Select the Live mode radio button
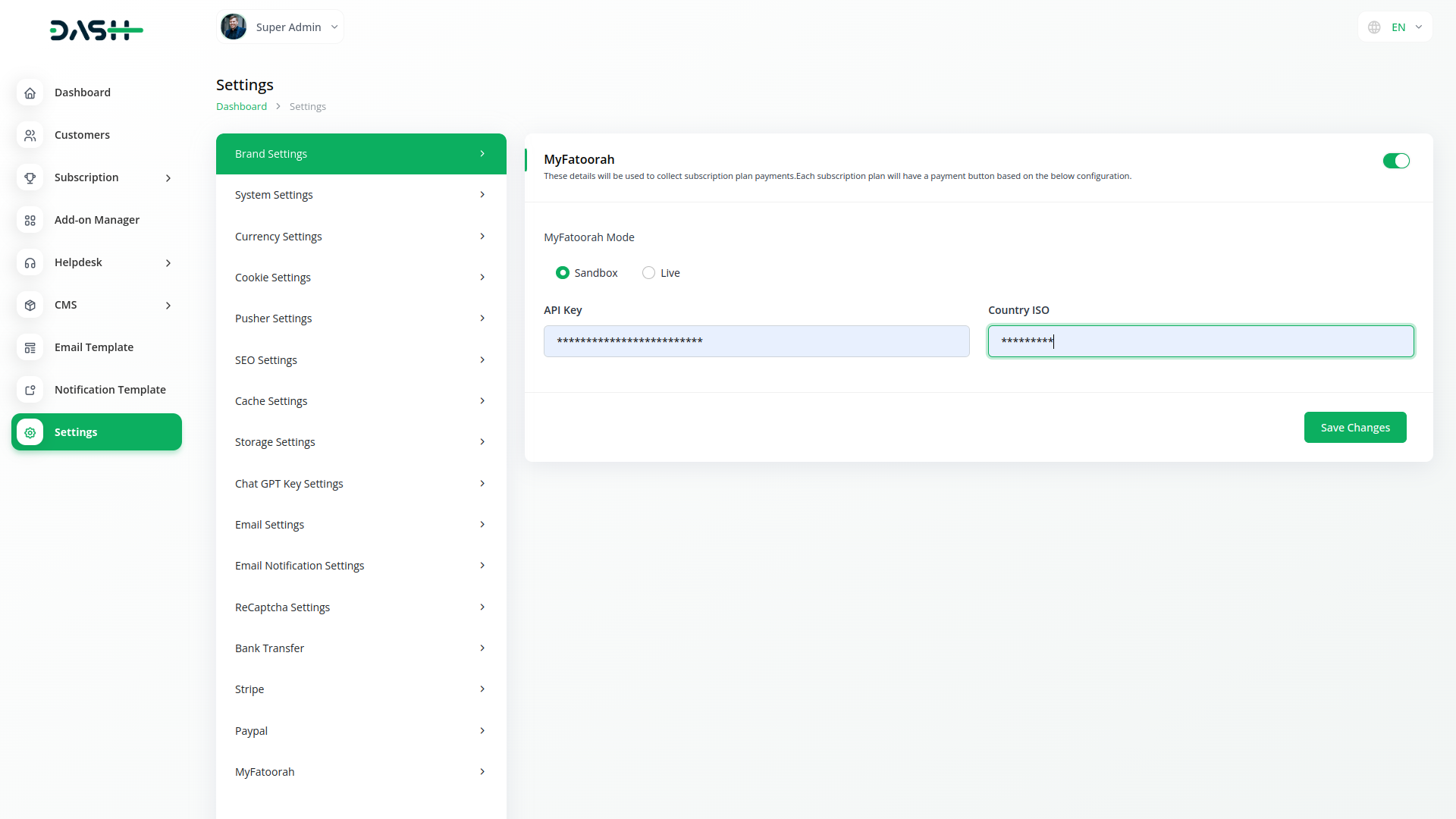1456x819 pixels. tap(648, 273)
